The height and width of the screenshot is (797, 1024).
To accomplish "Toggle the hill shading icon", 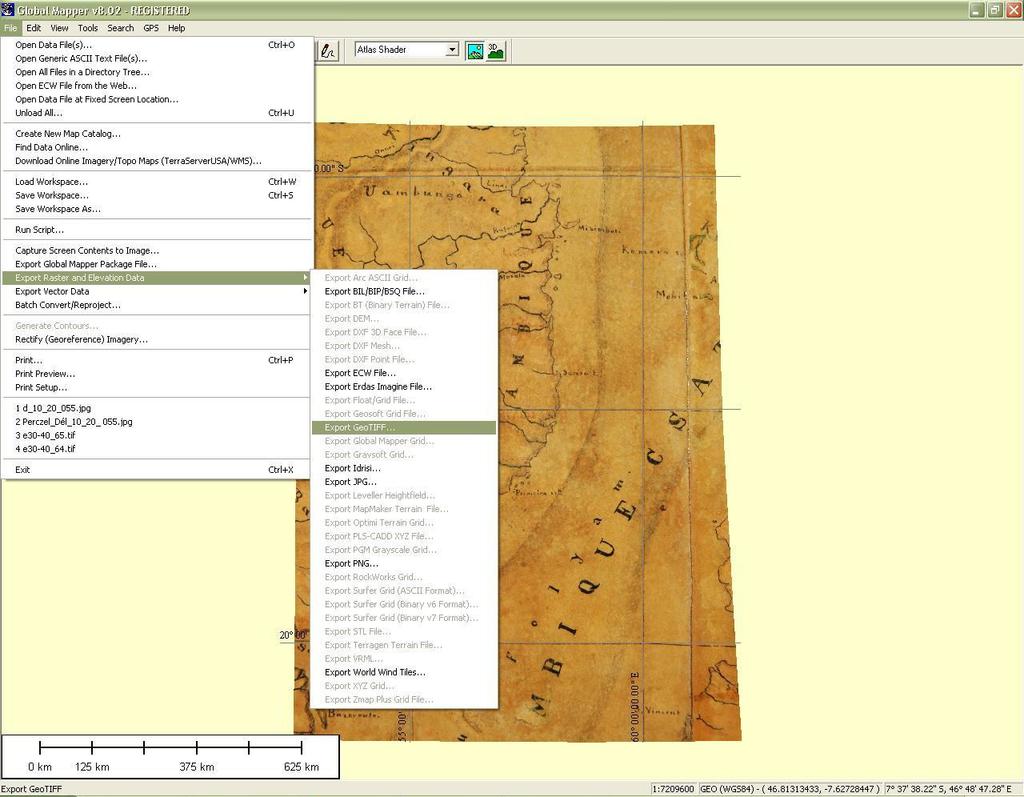I will pyautogui.click(x=475, y=51).
